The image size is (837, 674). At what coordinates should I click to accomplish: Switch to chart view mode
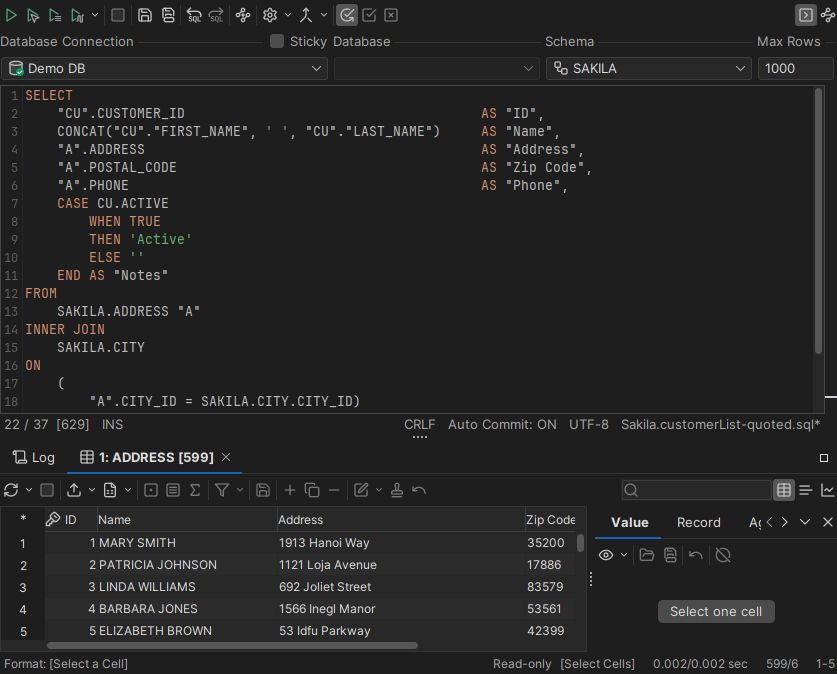tap(827, 490)
